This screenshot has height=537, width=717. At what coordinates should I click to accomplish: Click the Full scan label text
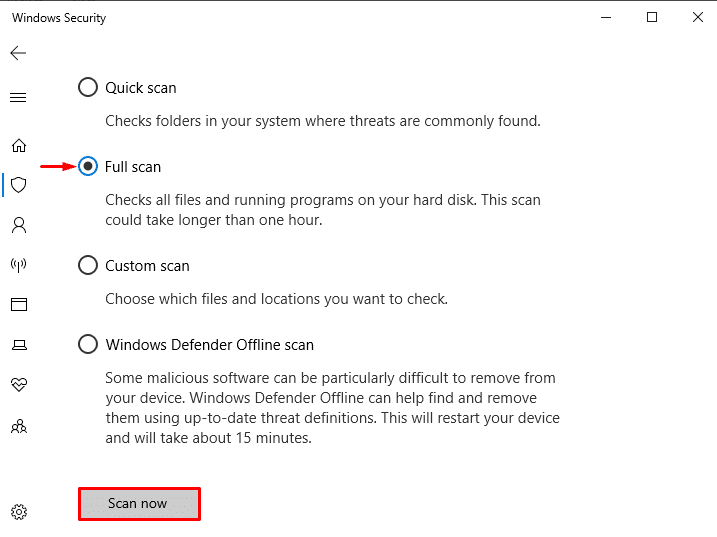pyautogui.click(x=133, y=167)
